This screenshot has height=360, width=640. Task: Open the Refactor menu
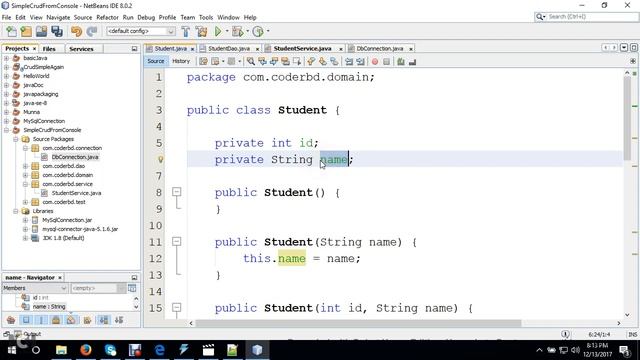(x=107, y=18)
